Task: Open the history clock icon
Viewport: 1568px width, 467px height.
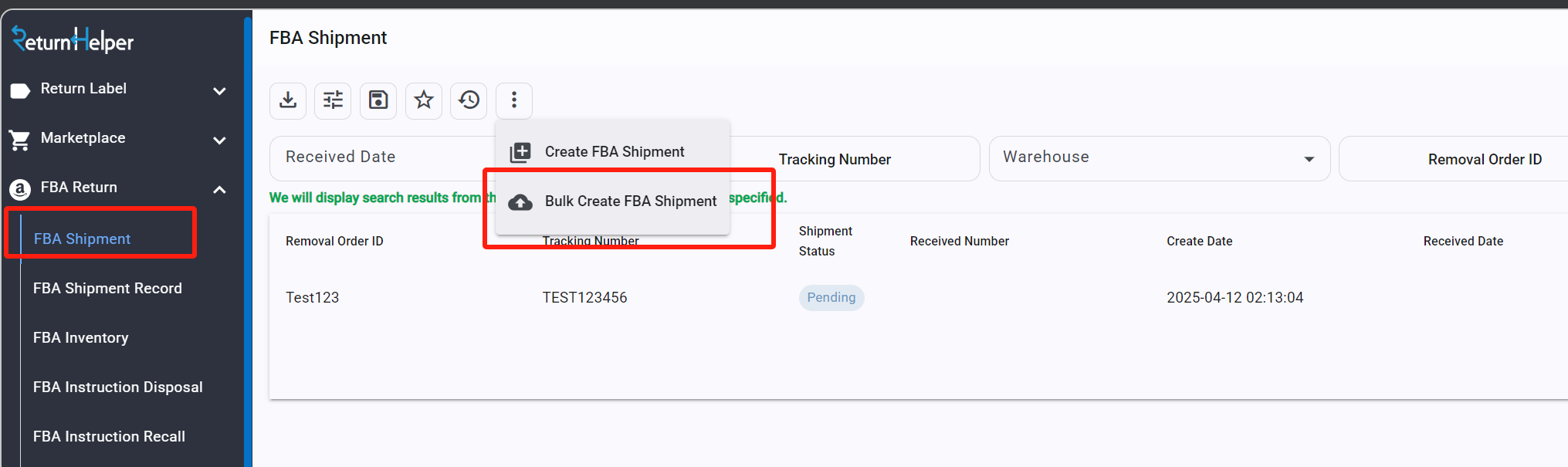Action: pos(469,100)
